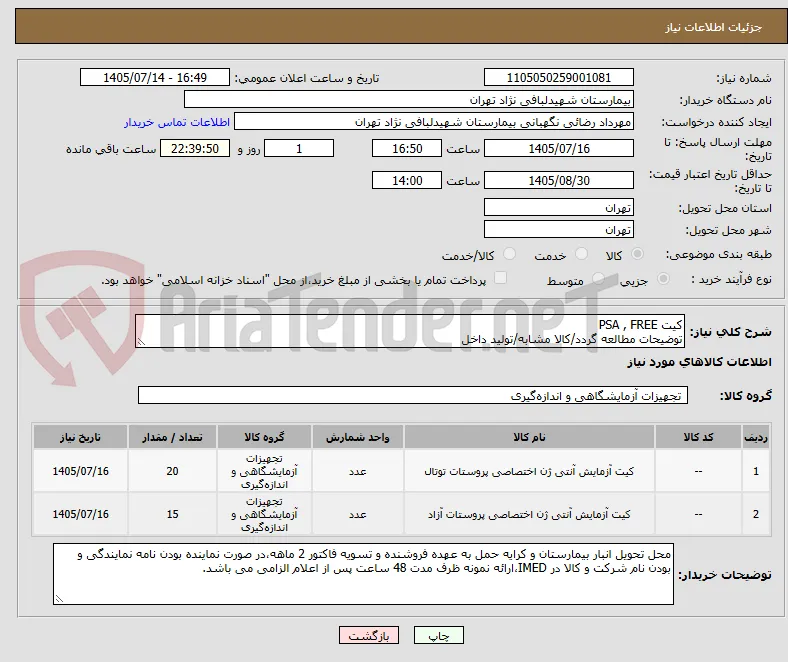Click the goods group field تجهیزات آزمایشگاهی و اندازه‌گیری
Image resolution: width=788 pixels, height=662 pixels.
tap(413, 395)
